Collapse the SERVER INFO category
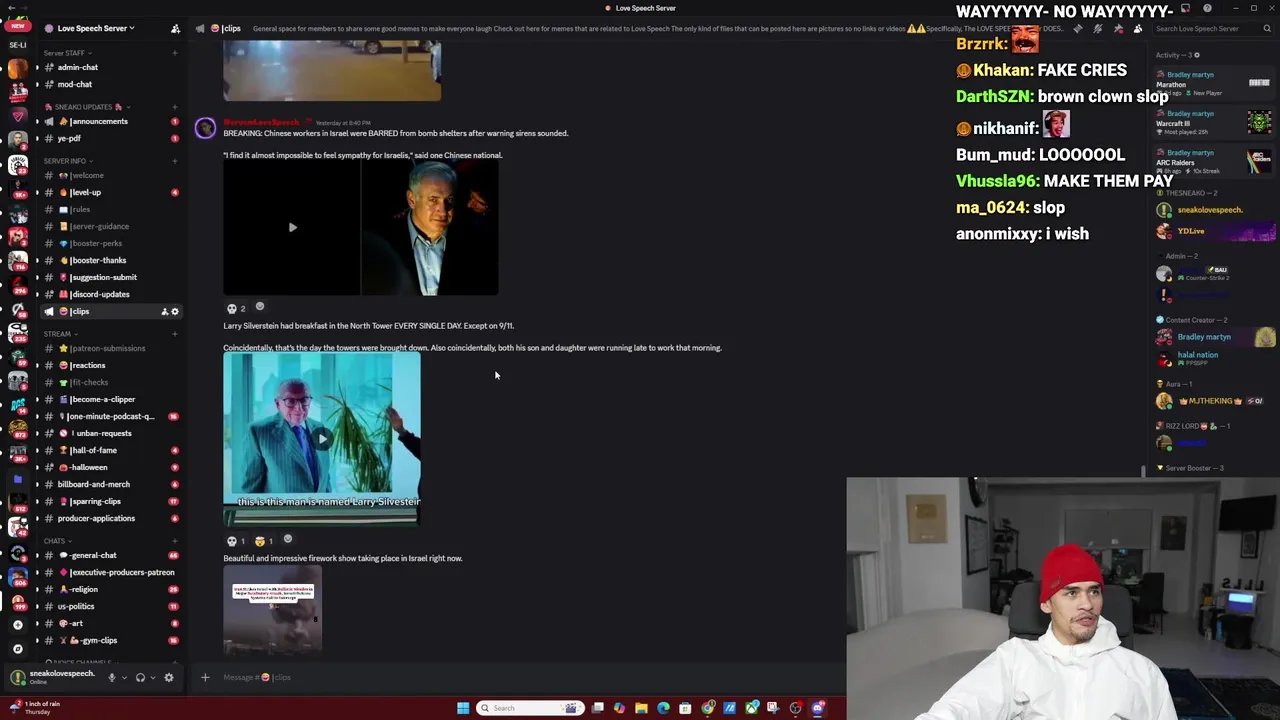Screen dimensions: 1280x720 (66, 161)
